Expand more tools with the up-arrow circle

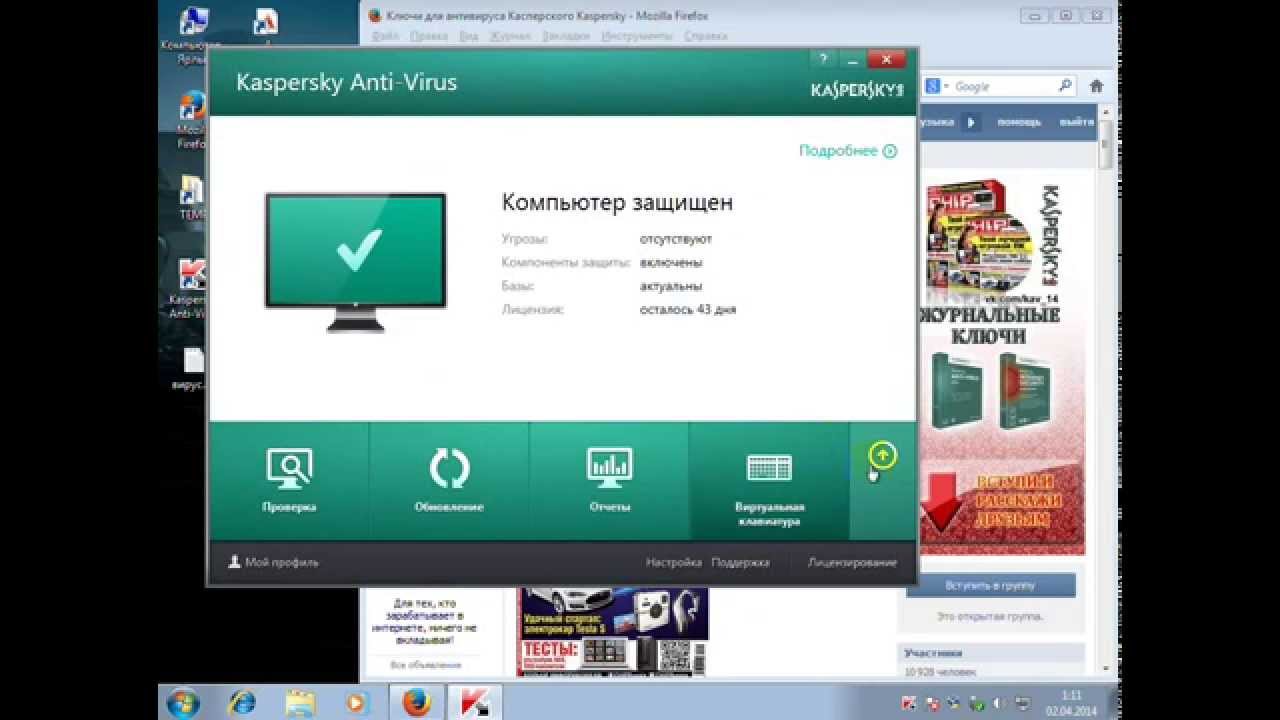(882, 456)
